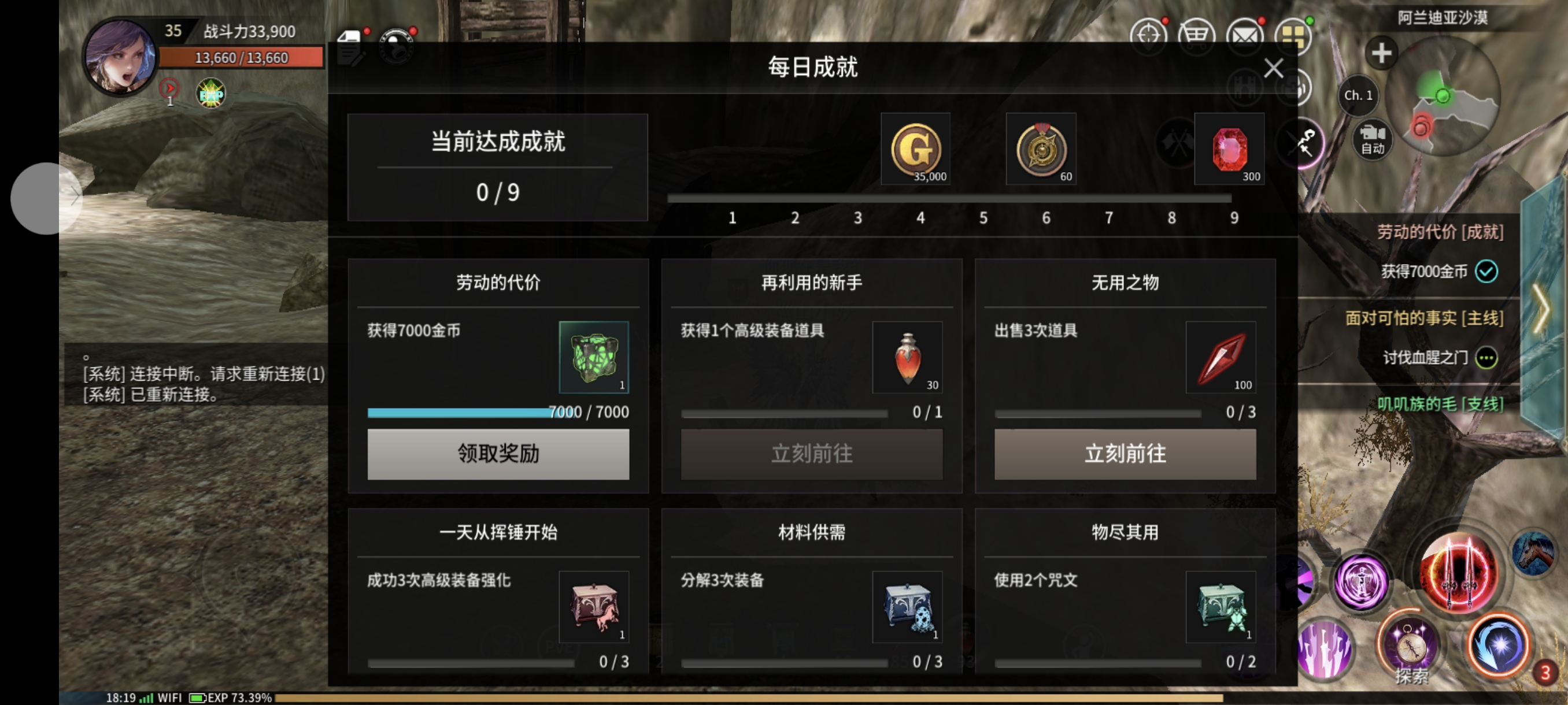Click 立刻前往 under 无用之物
The width and height of the screenshot is (1568, 705).
(x=1125, y=454)
